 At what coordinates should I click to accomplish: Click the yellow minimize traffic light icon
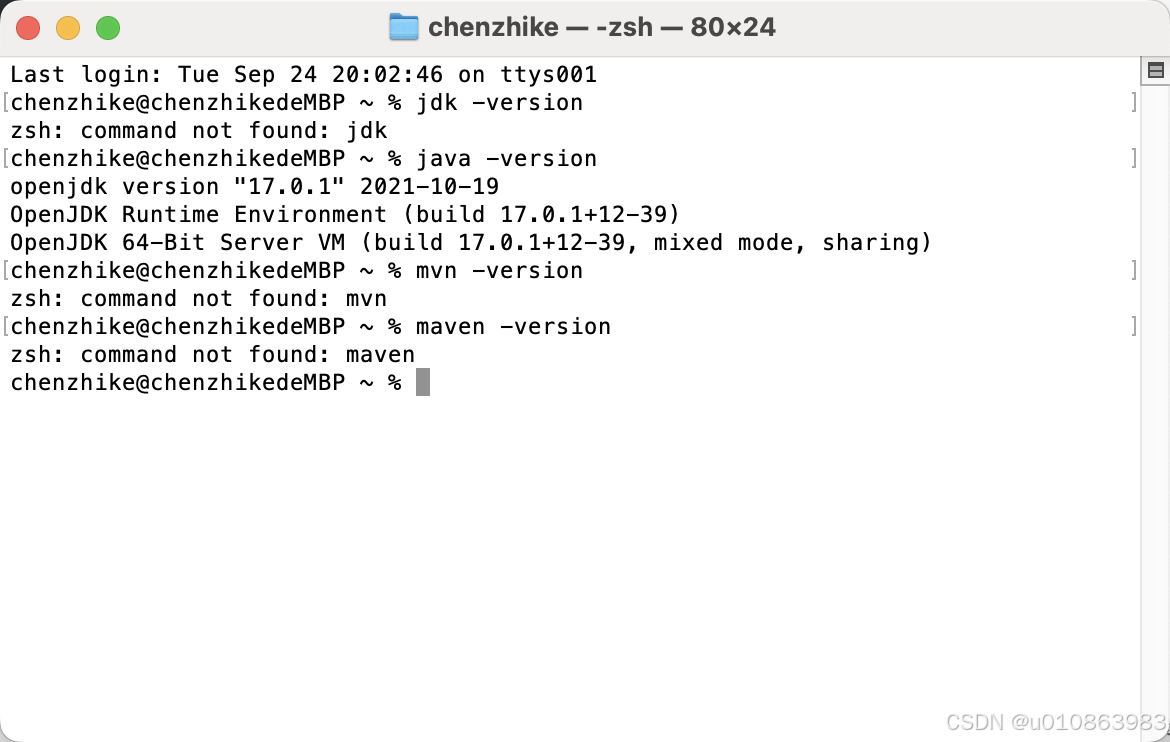pyautogui.click(x=68, y=28)
